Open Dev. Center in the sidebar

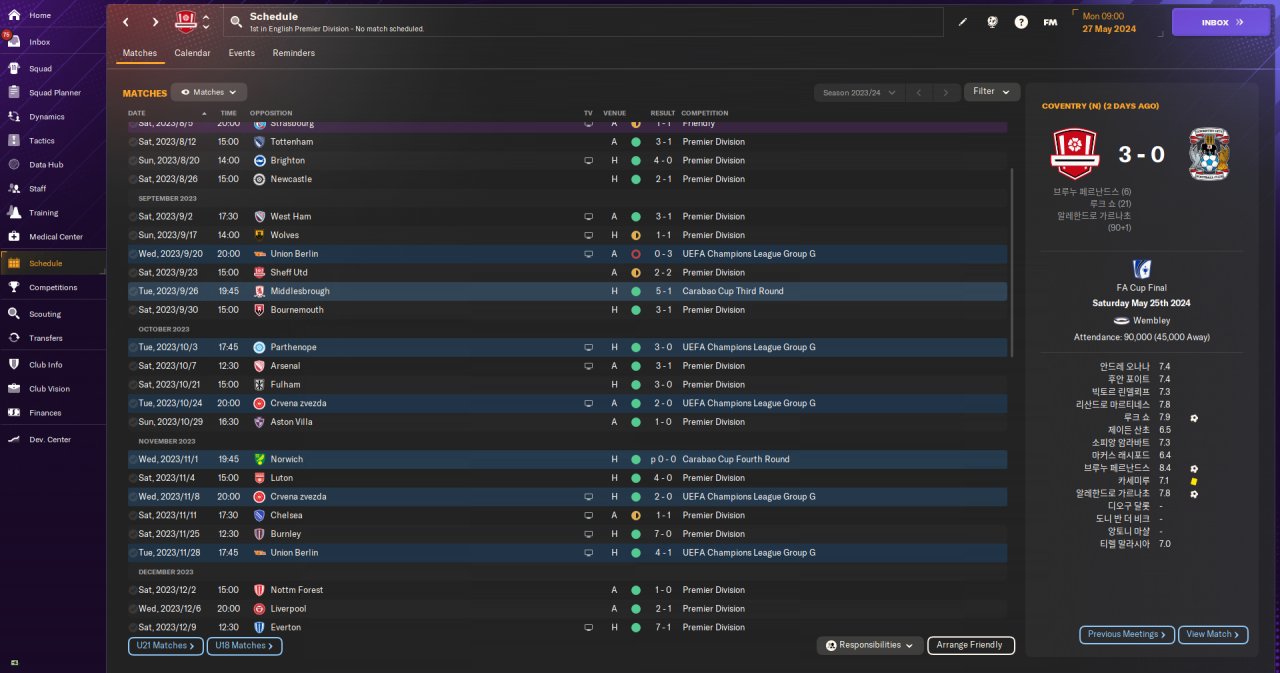click(50, 440)
